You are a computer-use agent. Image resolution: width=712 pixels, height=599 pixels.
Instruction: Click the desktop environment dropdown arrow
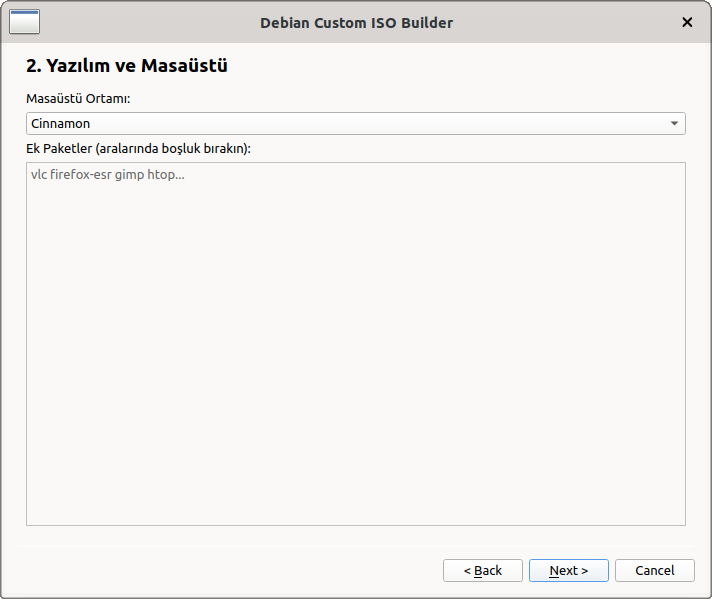click(675, 124)
